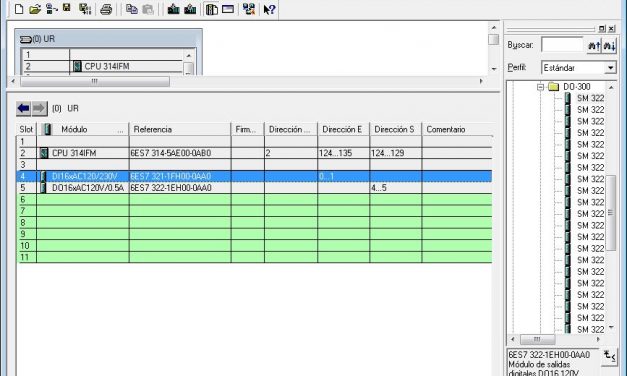Download configuration to module icon

[173, 9]
